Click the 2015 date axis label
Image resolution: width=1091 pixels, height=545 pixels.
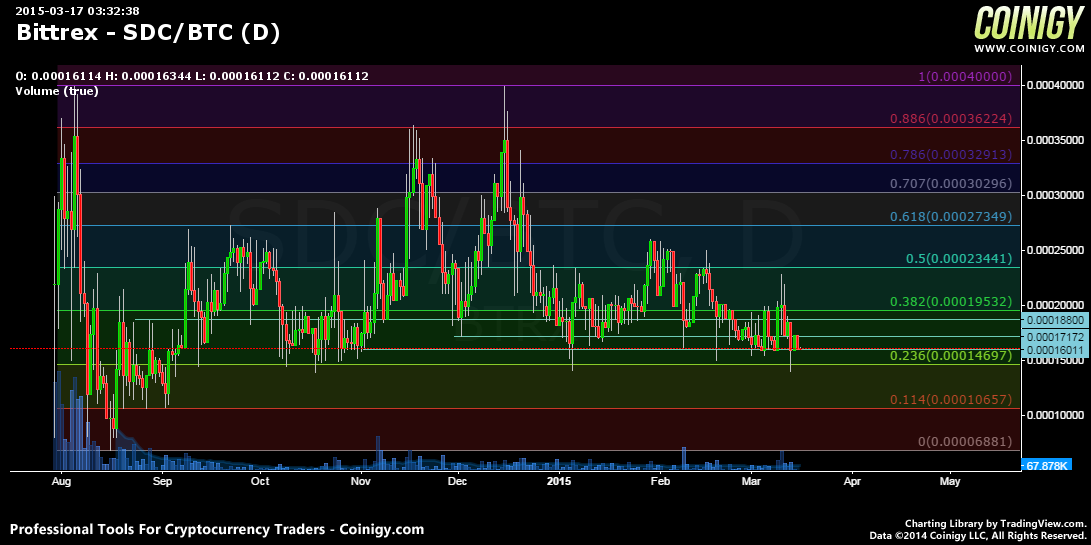tap(559, 481)
